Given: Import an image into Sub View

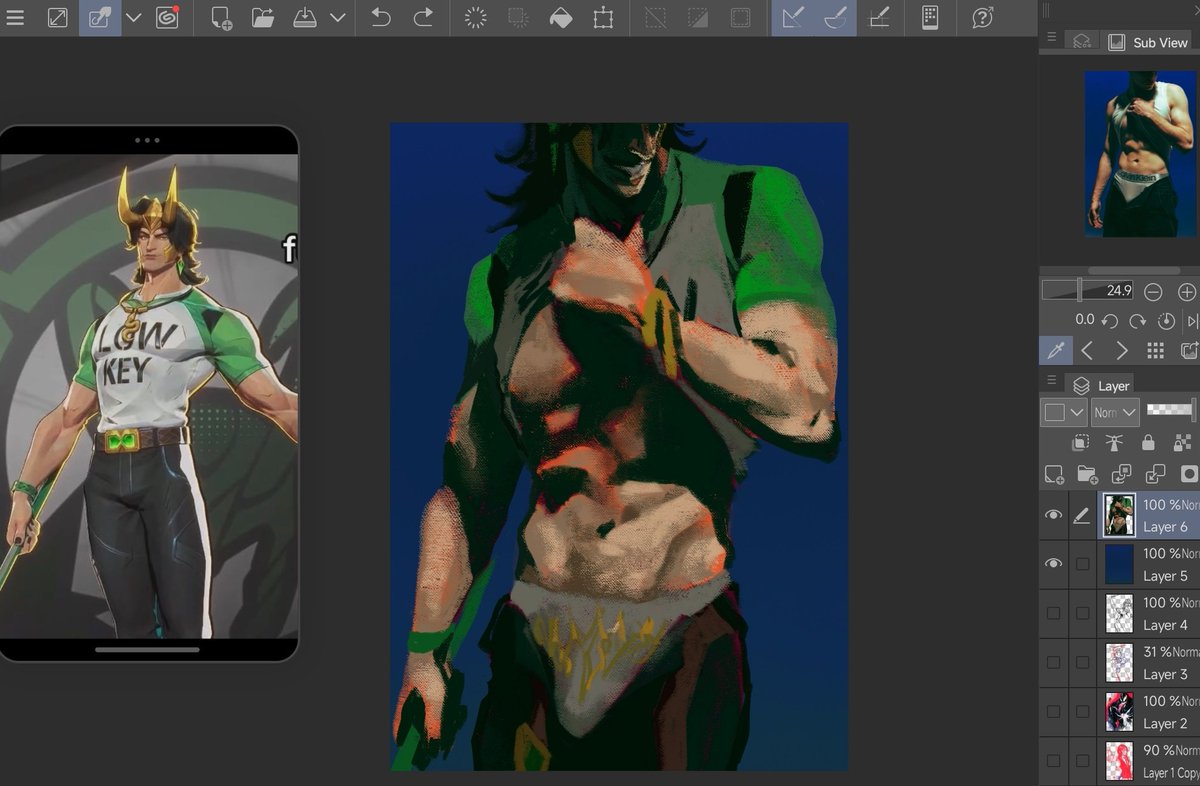Looking at the screenshot, I should (1189, 350).
